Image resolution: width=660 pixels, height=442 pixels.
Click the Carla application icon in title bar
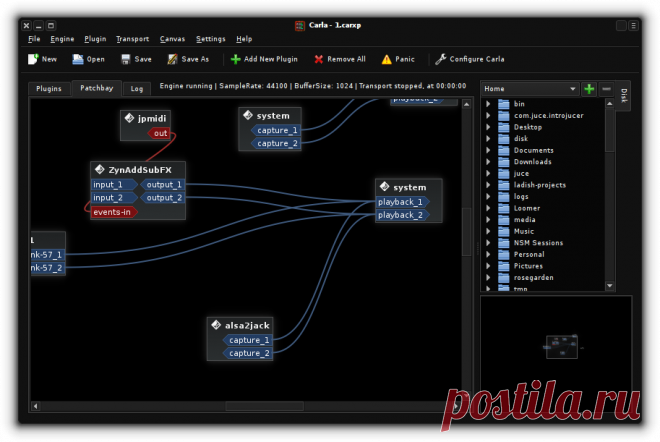click(x=299, y=26)
